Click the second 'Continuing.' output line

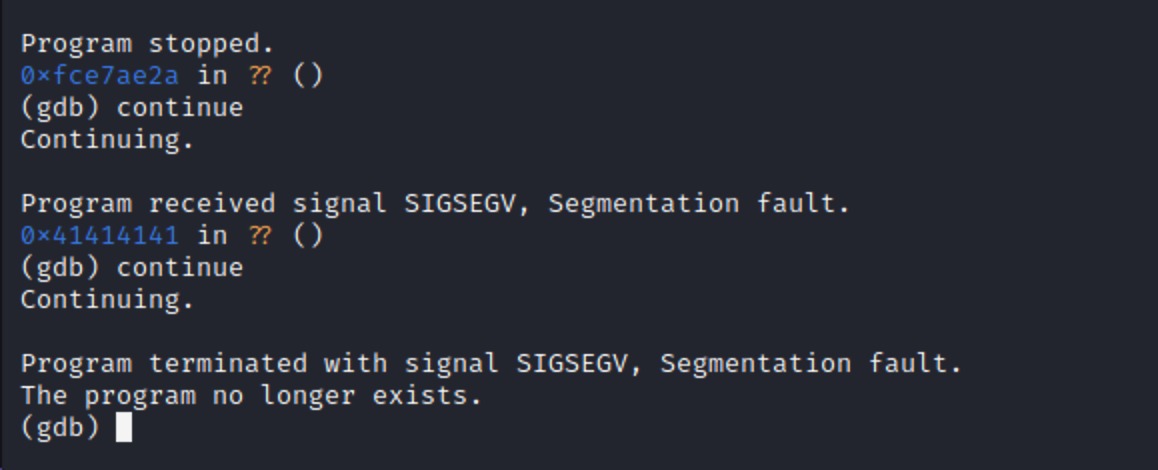107,299
